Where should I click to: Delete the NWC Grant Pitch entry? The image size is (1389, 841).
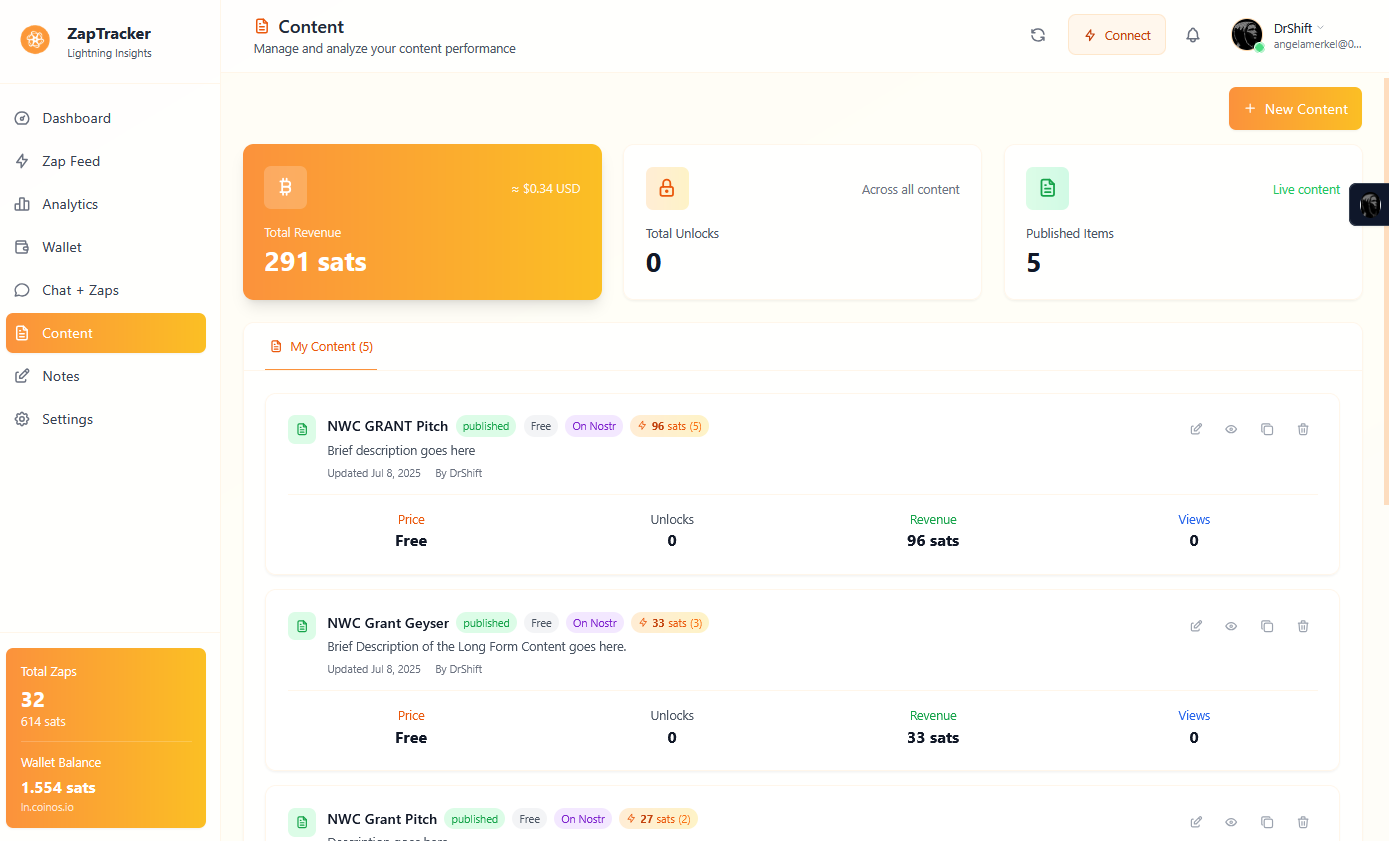coord(1303,821)
